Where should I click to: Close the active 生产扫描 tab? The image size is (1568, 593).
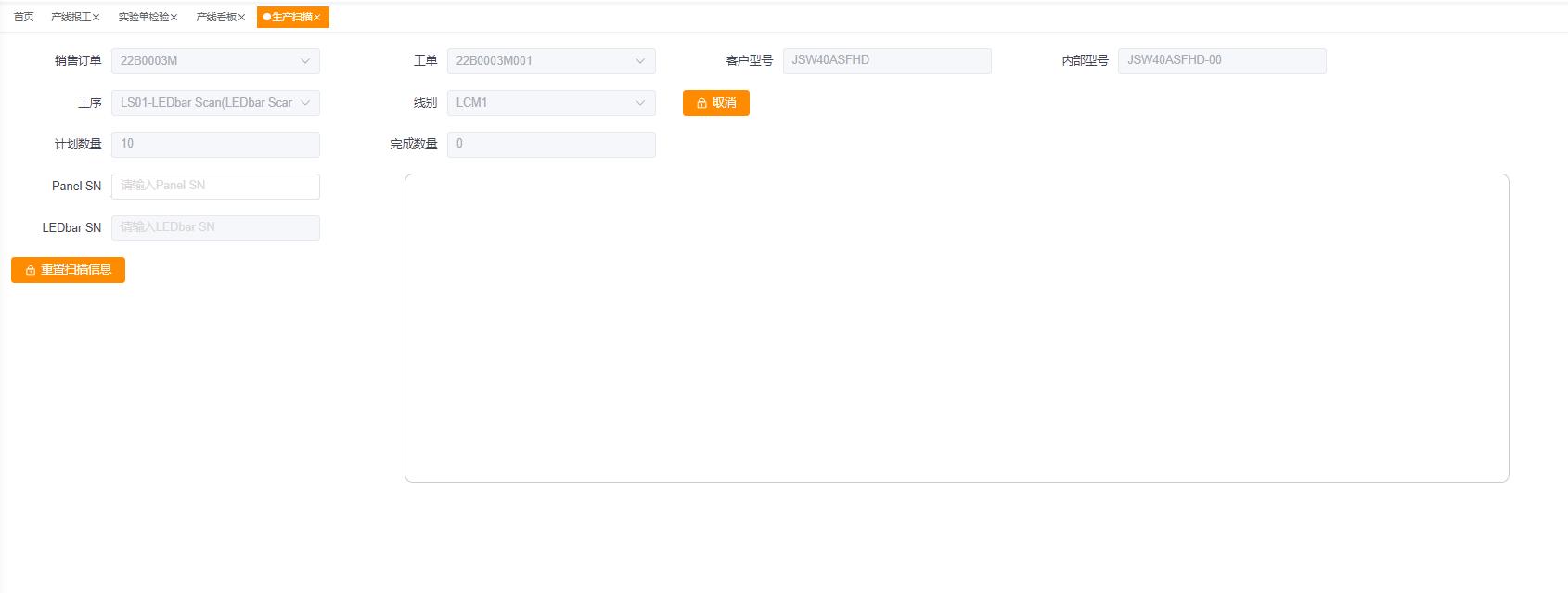coord(316,18)
